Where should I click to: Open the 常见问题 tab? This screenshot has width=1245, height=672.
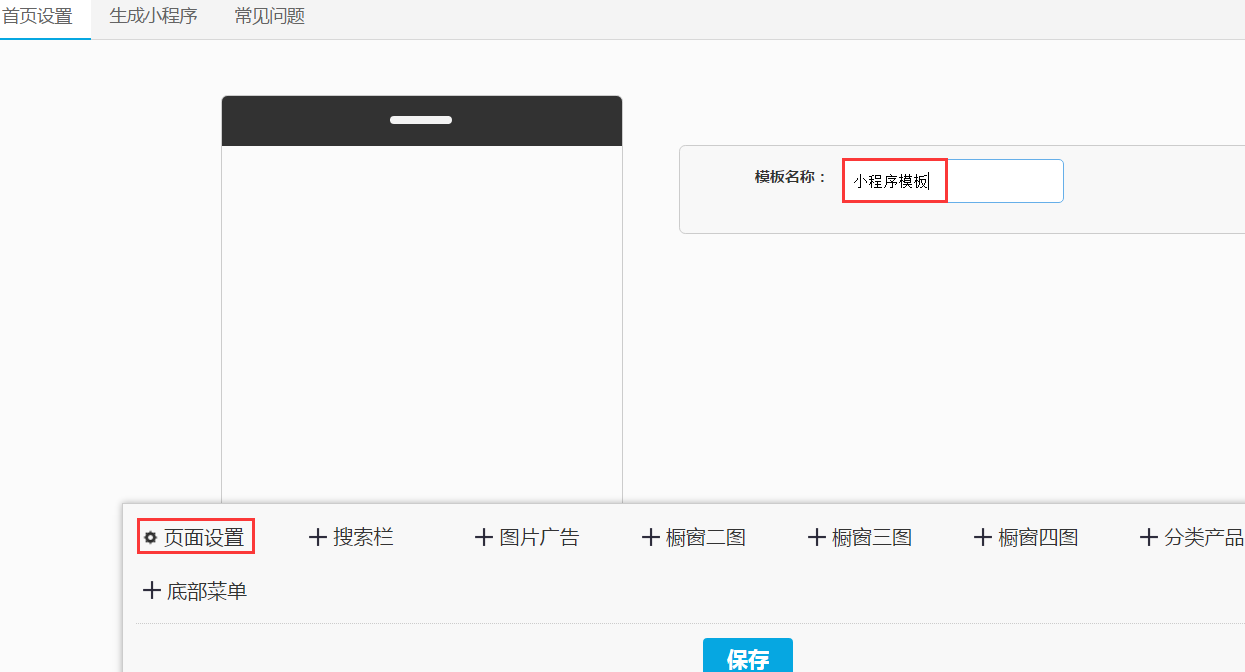[x=270, y=16]
